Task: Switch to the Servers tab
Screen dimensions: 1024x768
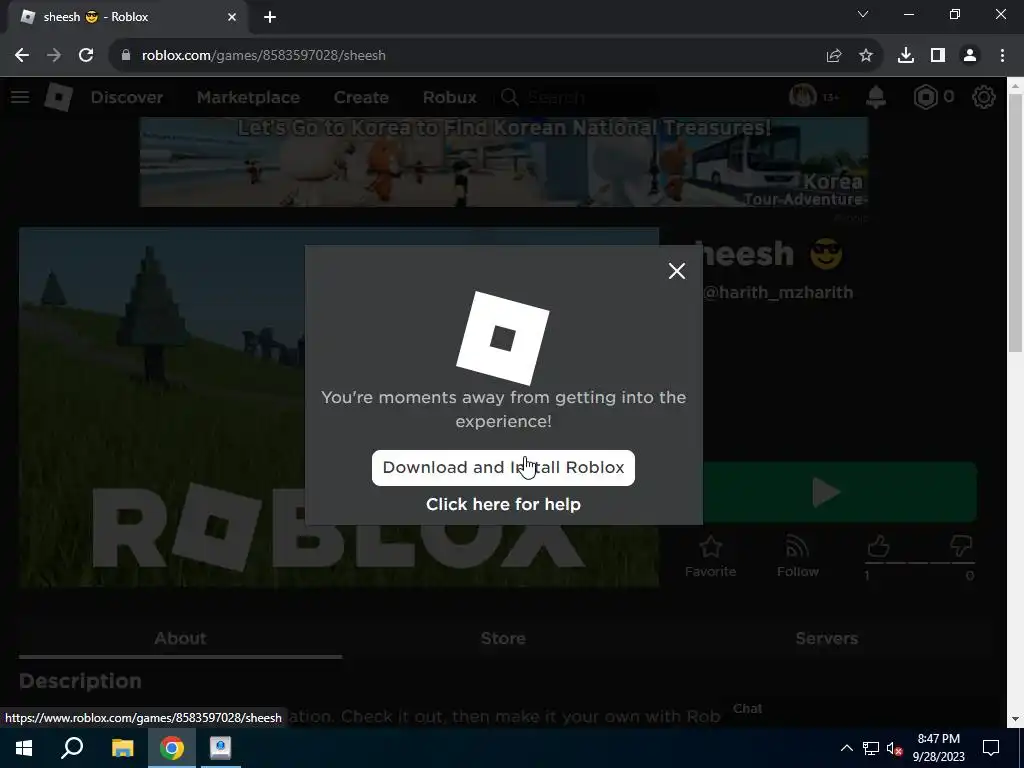Action: coord(826,638)
